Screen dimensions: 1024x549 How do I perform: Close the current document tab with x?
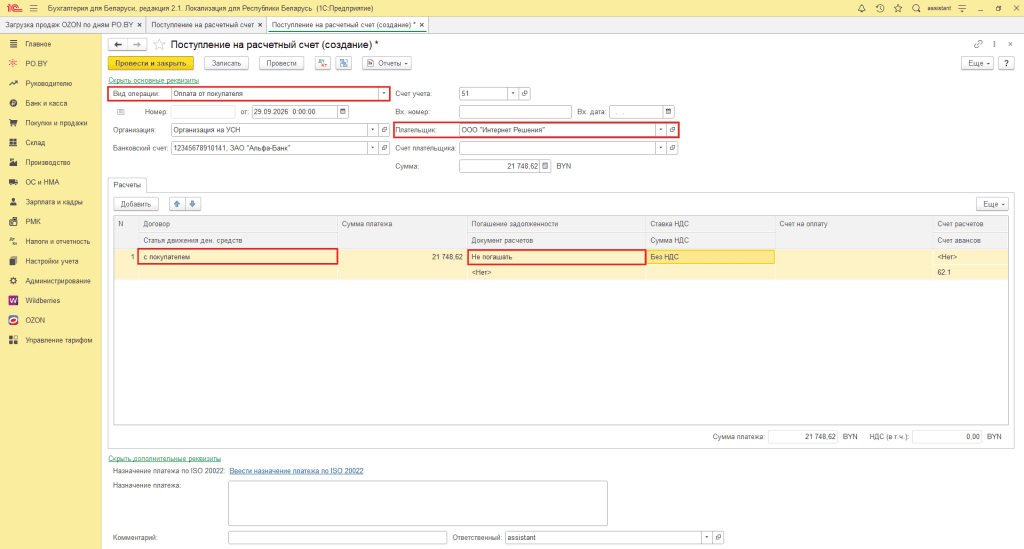pos(422,25)
